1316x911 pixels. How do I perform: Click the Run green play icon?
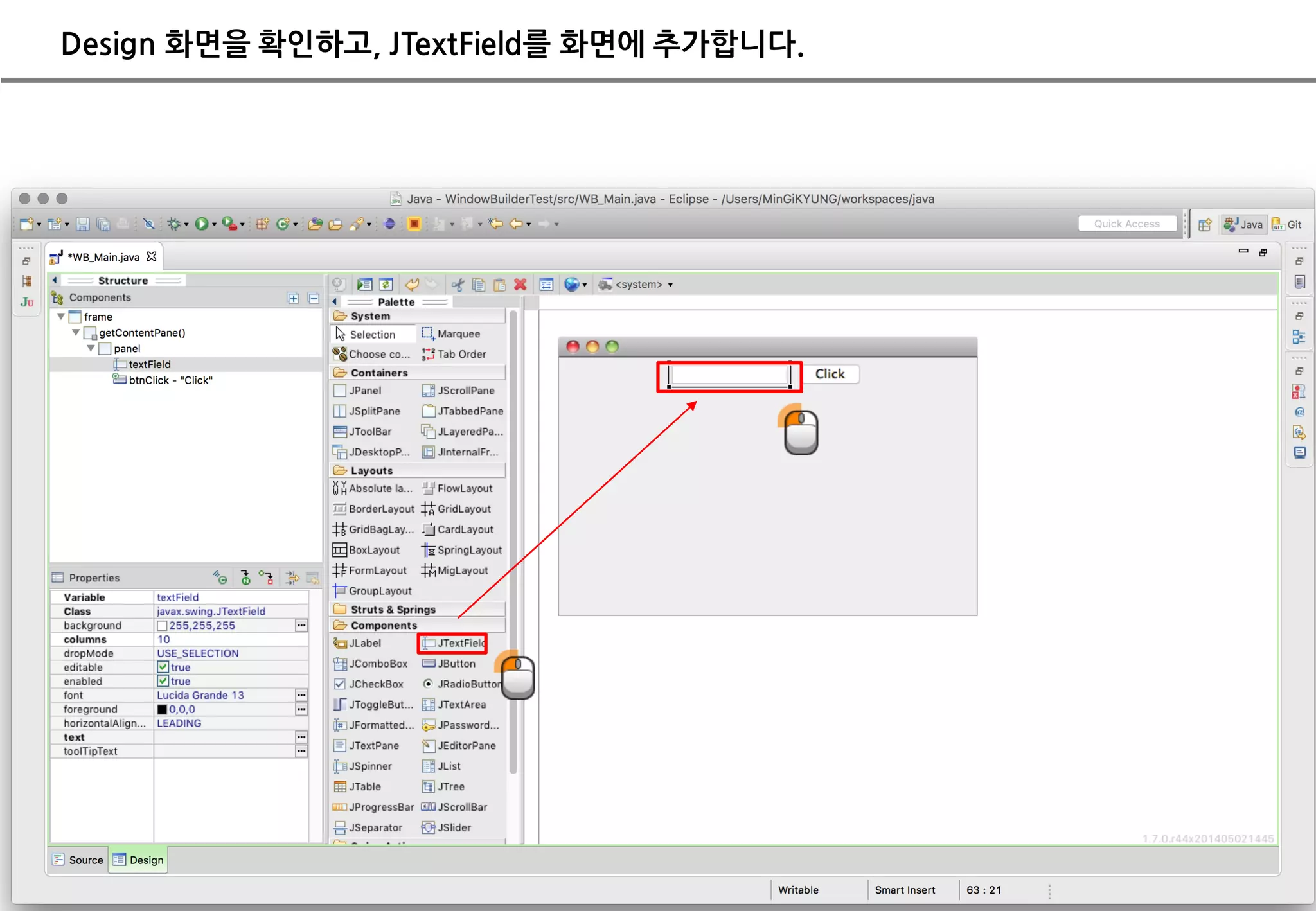point(202,224)
